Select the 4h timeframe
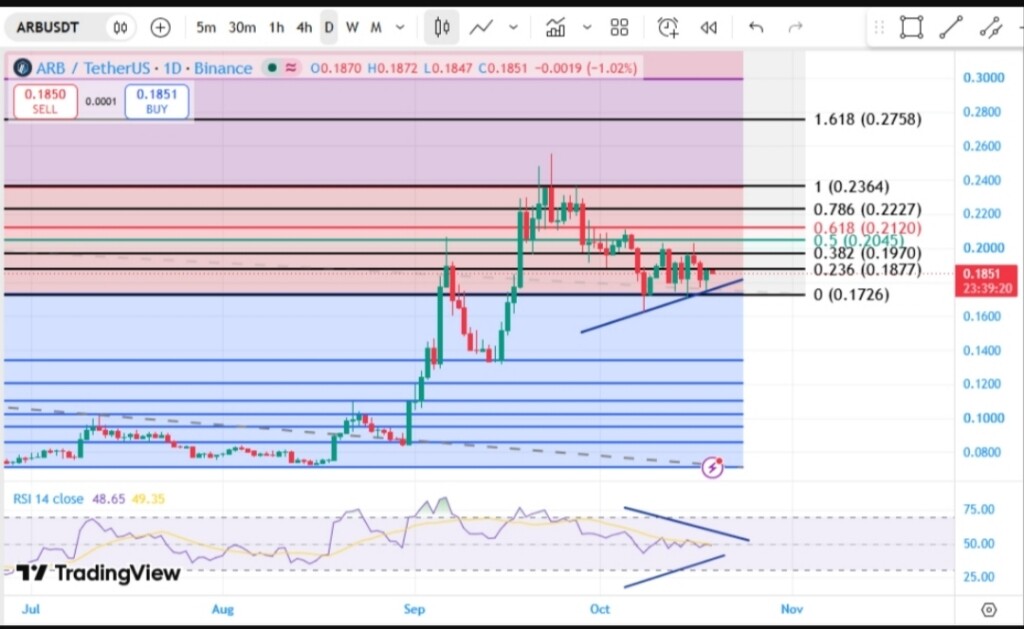 point(304,27)
